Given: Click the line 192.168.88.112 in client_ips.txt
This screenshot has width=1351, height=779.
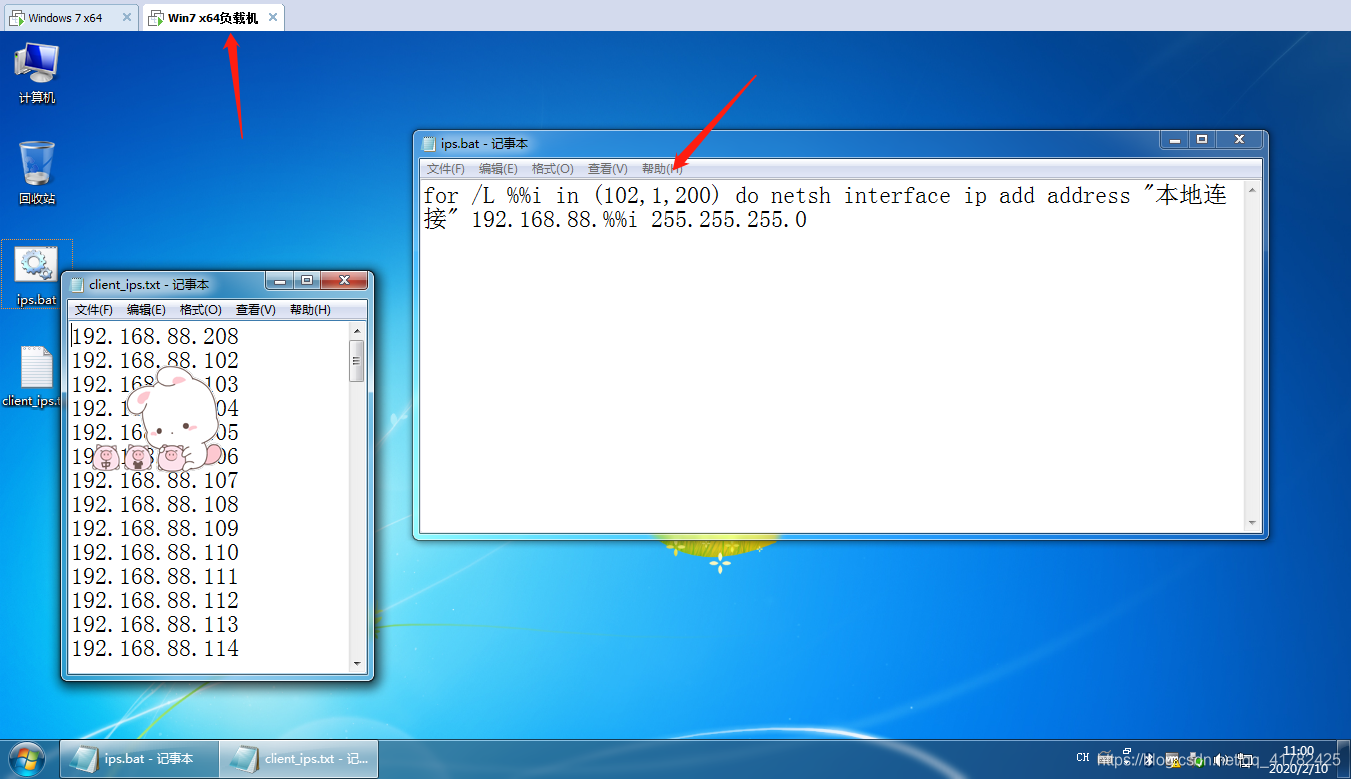Looking at the screenshot, I should coord(155,600).
